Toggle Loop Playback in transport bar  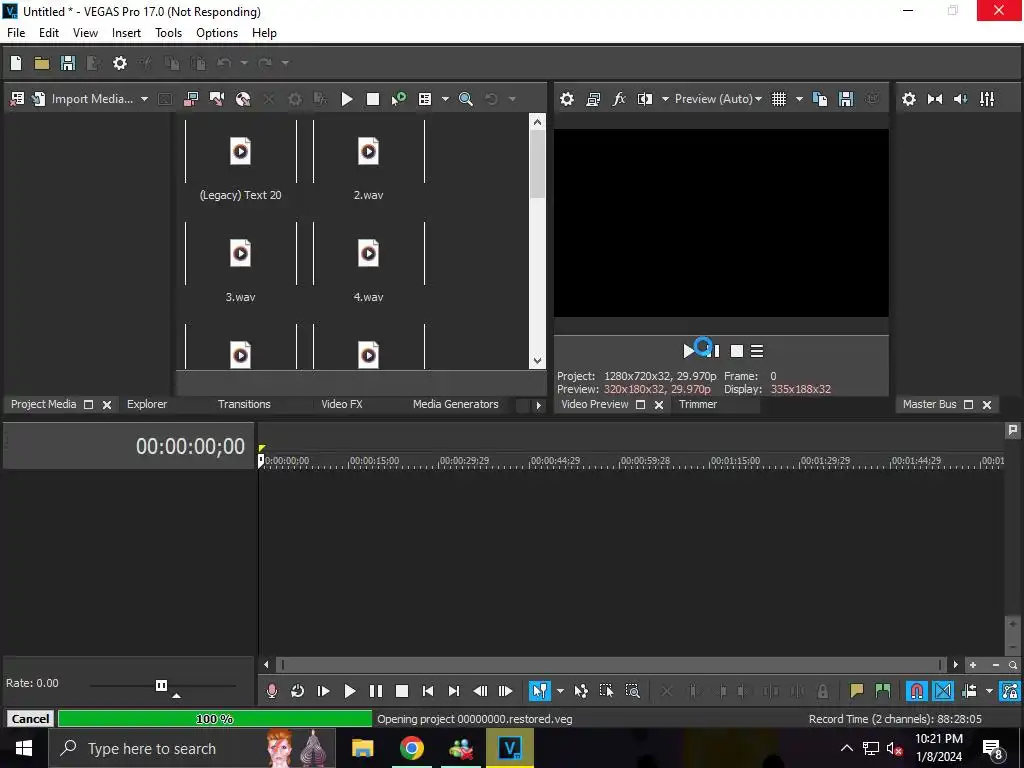coord(298,691)
